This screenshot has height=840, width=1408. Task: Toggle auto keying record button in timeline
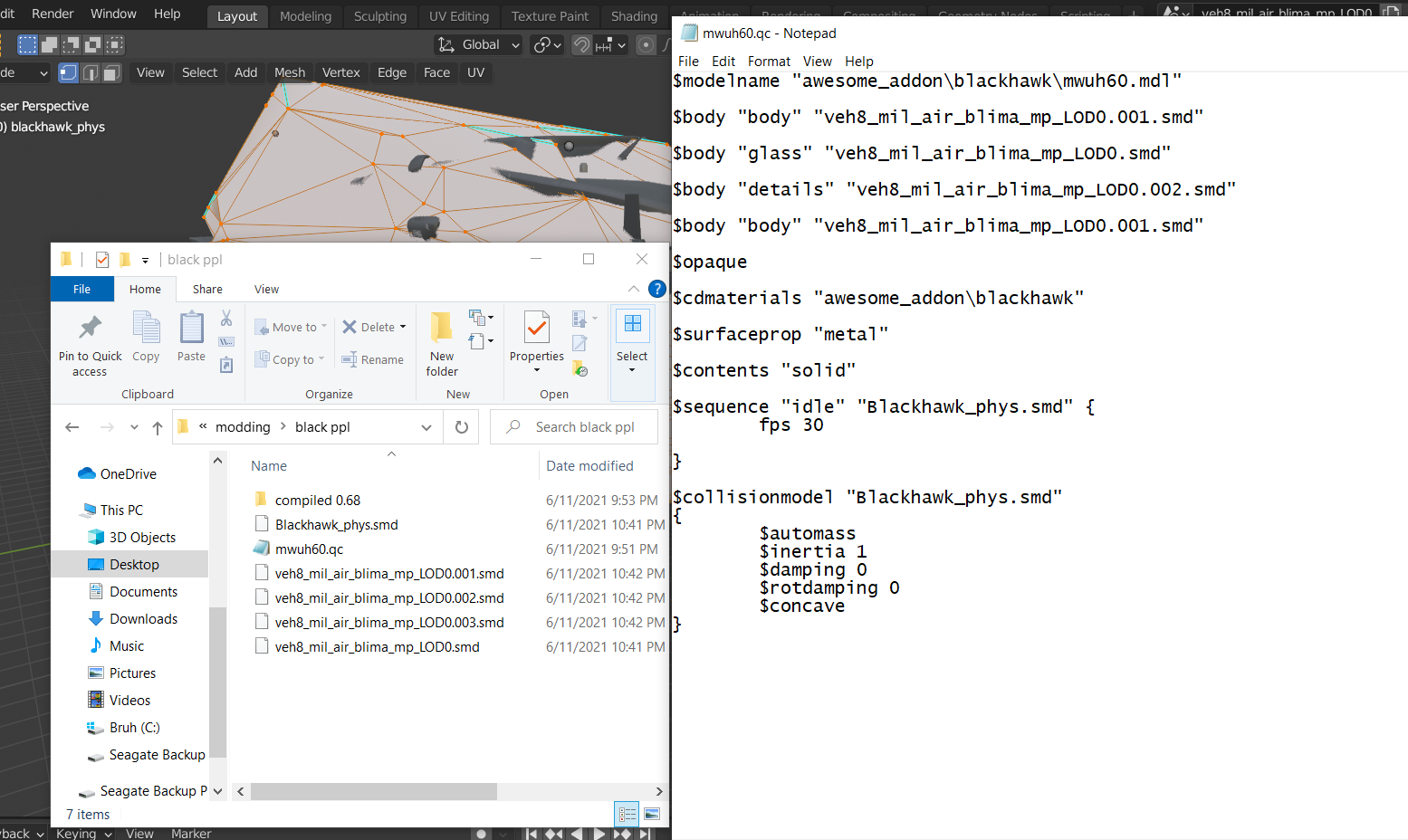pyautogui.click(x=481, y=834)
